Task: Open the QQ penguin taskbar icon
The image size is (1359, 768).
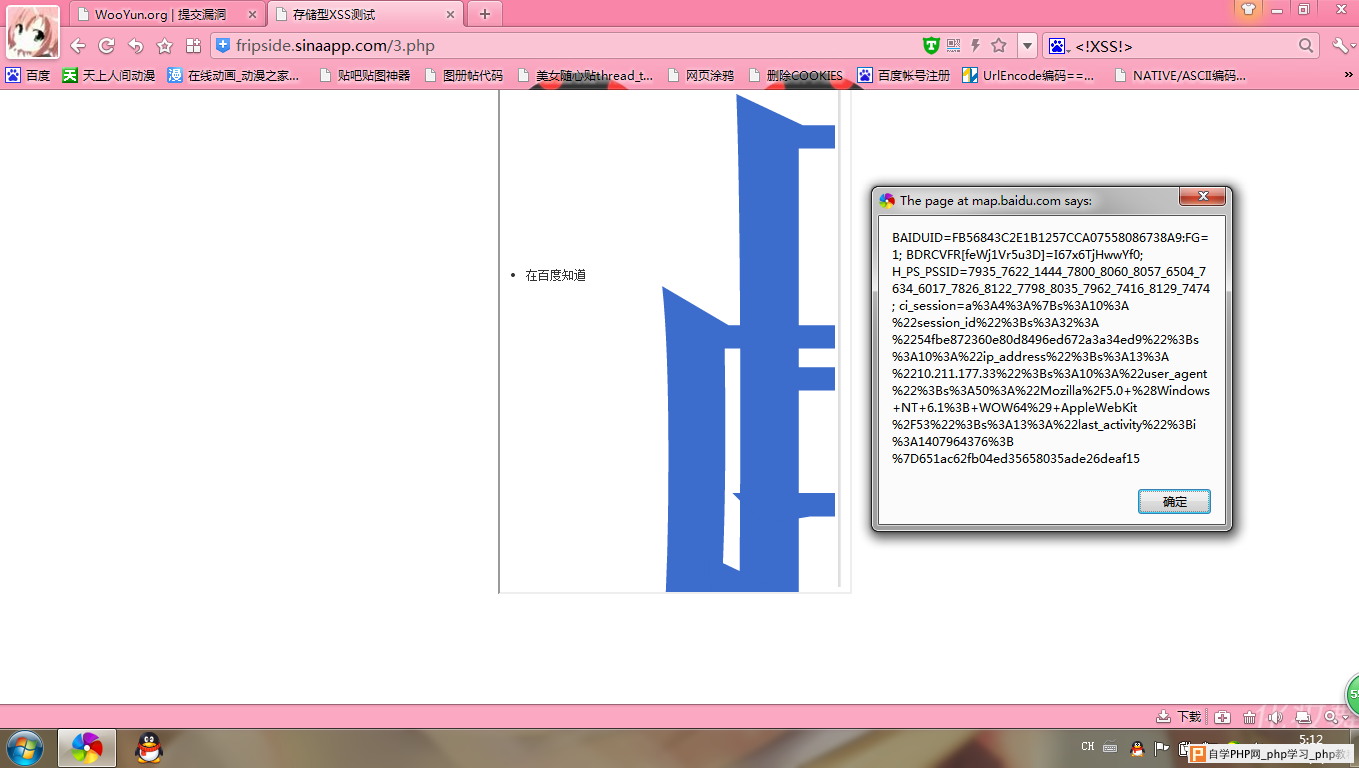Action: coord(148,748)
